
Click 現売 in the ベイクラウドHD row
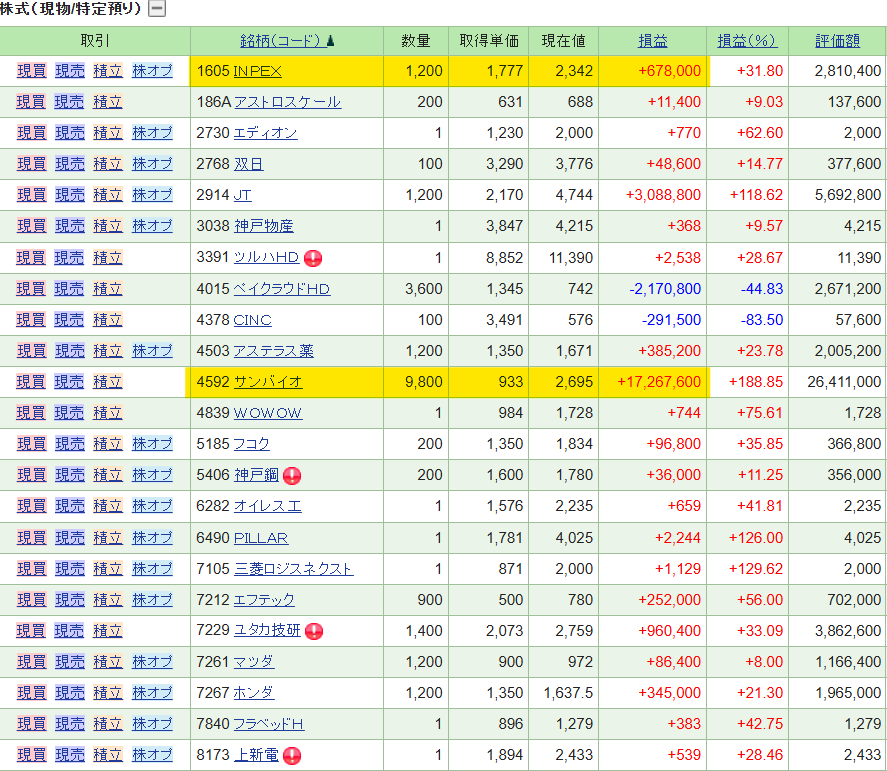(x=69, y=289)
